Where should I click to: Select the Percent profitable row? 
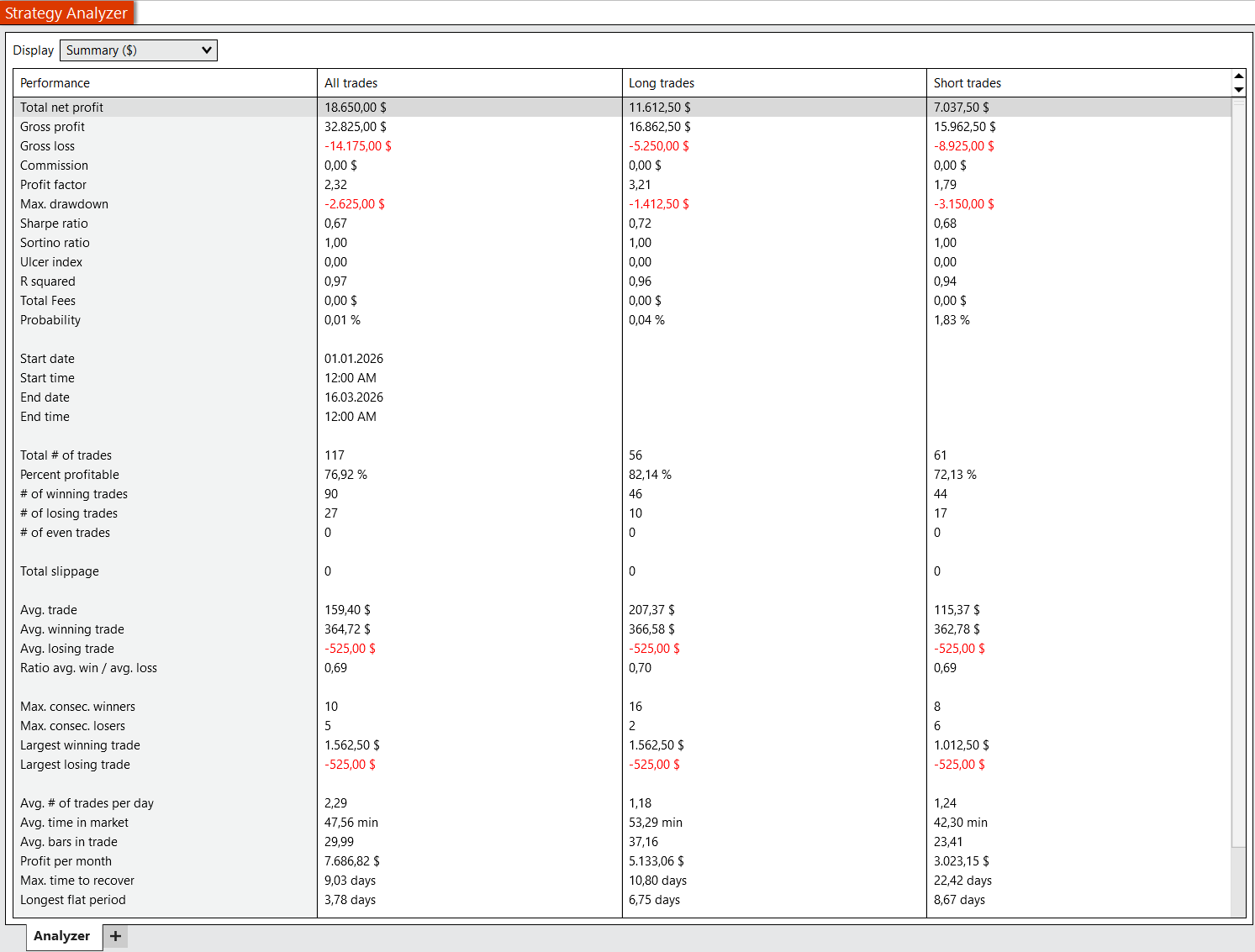[x=70, y=475]
